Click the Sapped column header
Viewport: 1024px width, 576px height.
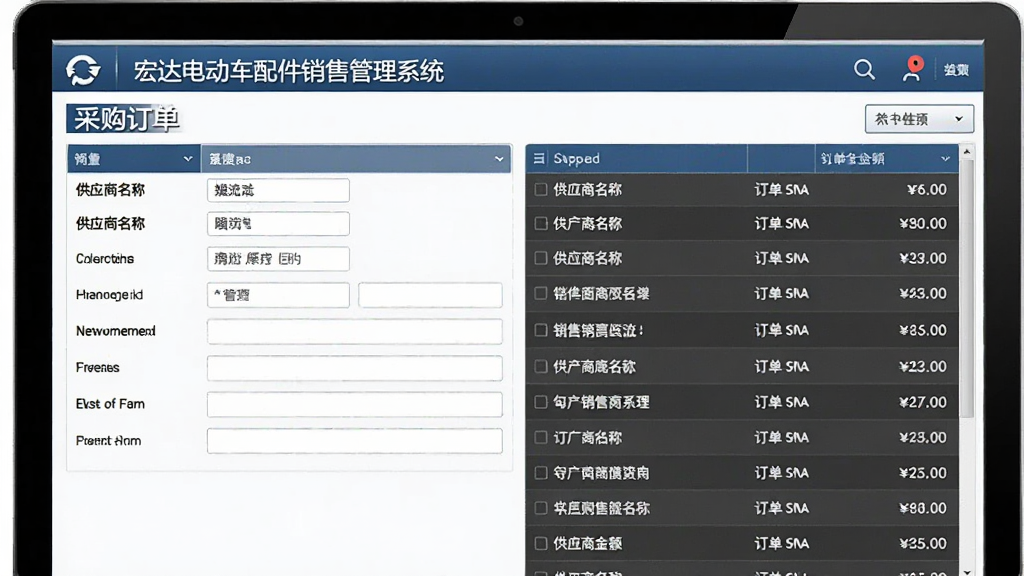pyautogui.click(x=577, y=159)
